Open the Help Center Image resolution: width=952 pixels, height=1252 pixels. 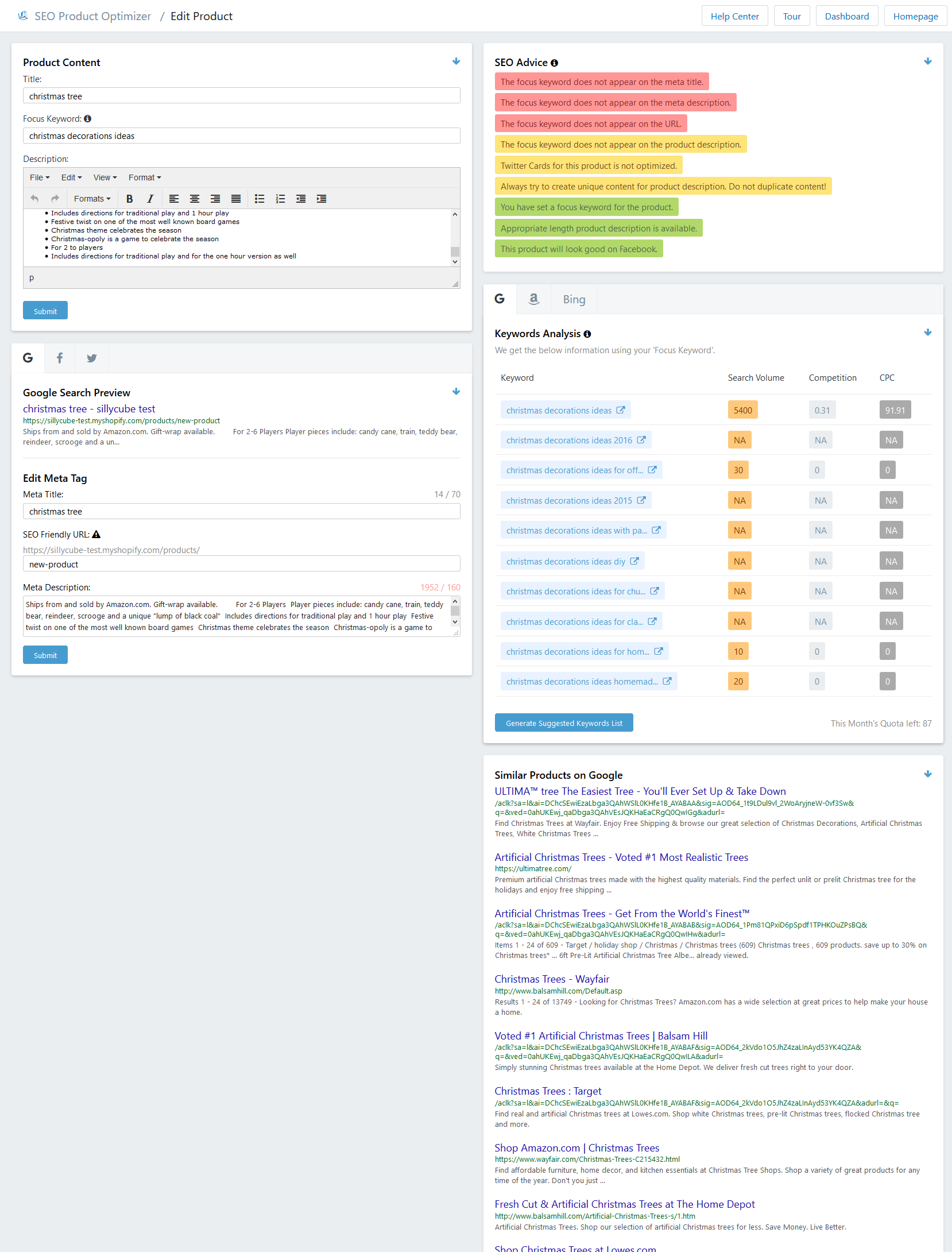(734, 16)
